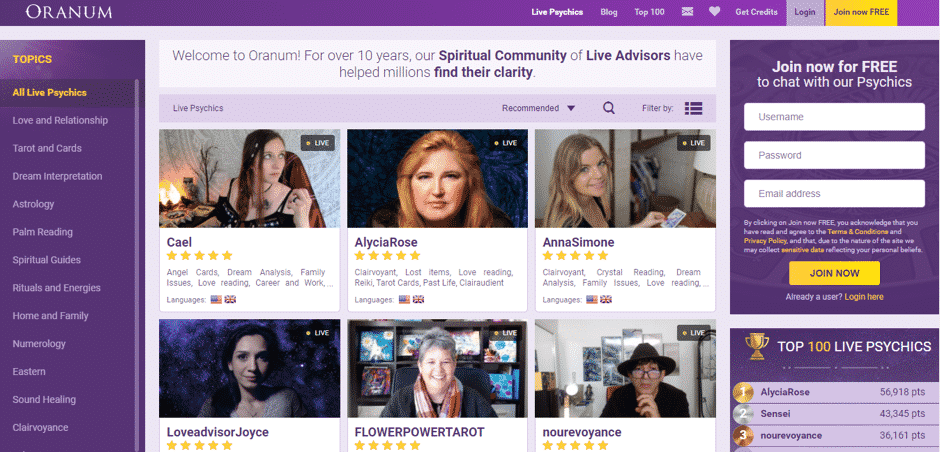Choose Eastern topic
Image resolution: width=940 pixels, height=452 pixels.
[29, 372]
